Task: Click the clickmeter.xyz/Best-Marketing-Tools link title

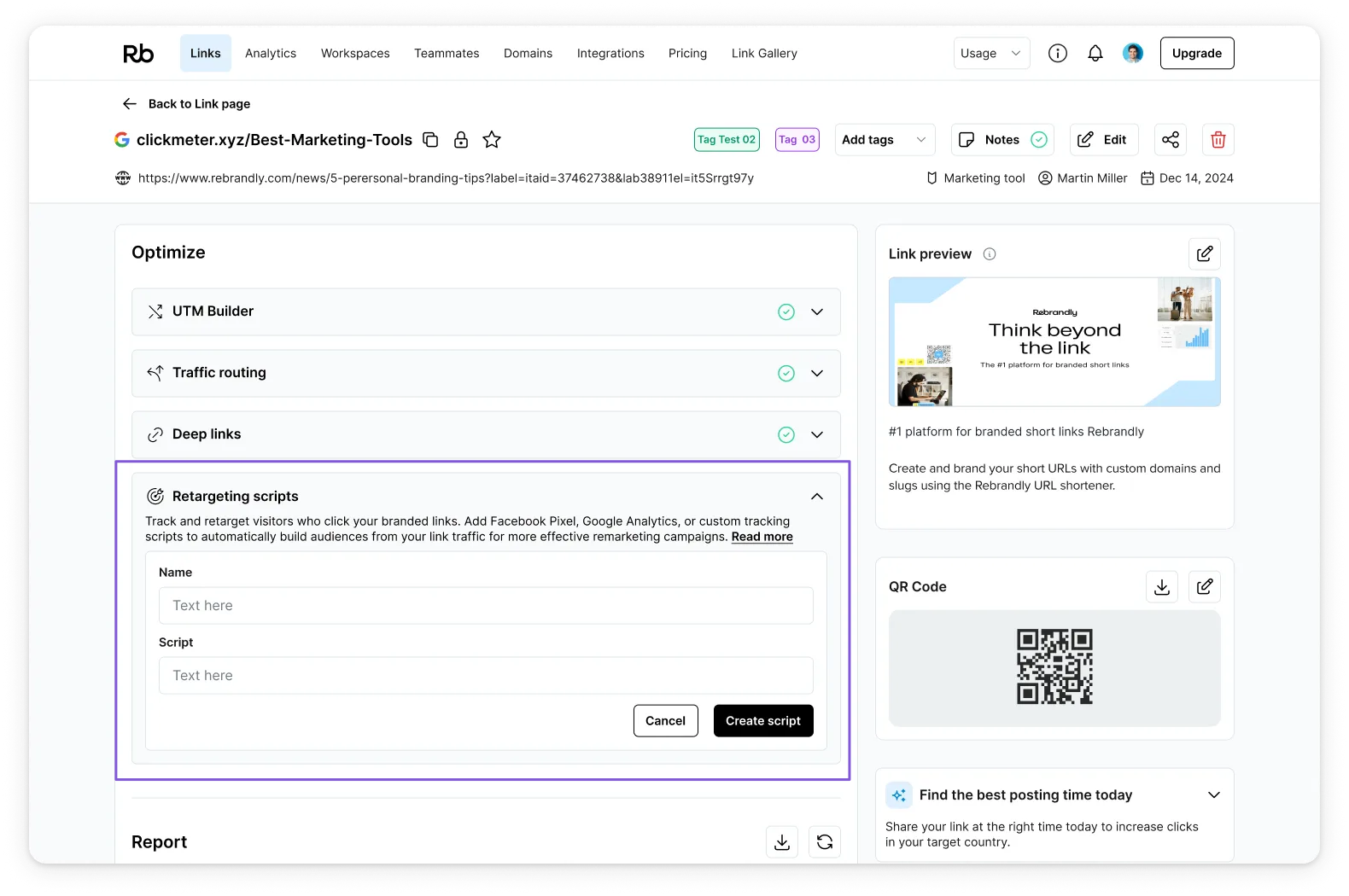Action: [274, 140]
